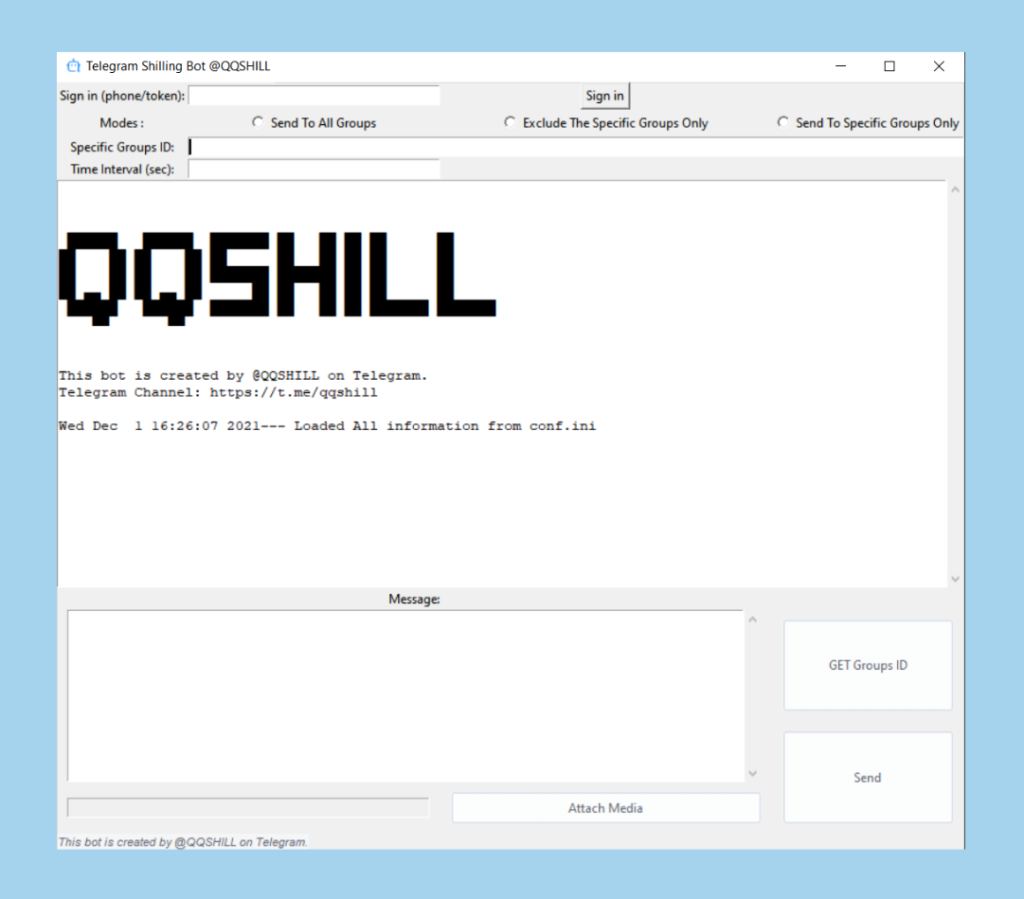Screen dimensions: 1024x899
Task: Maximize the Telegram Shilling Bot window
Action: 889,66
